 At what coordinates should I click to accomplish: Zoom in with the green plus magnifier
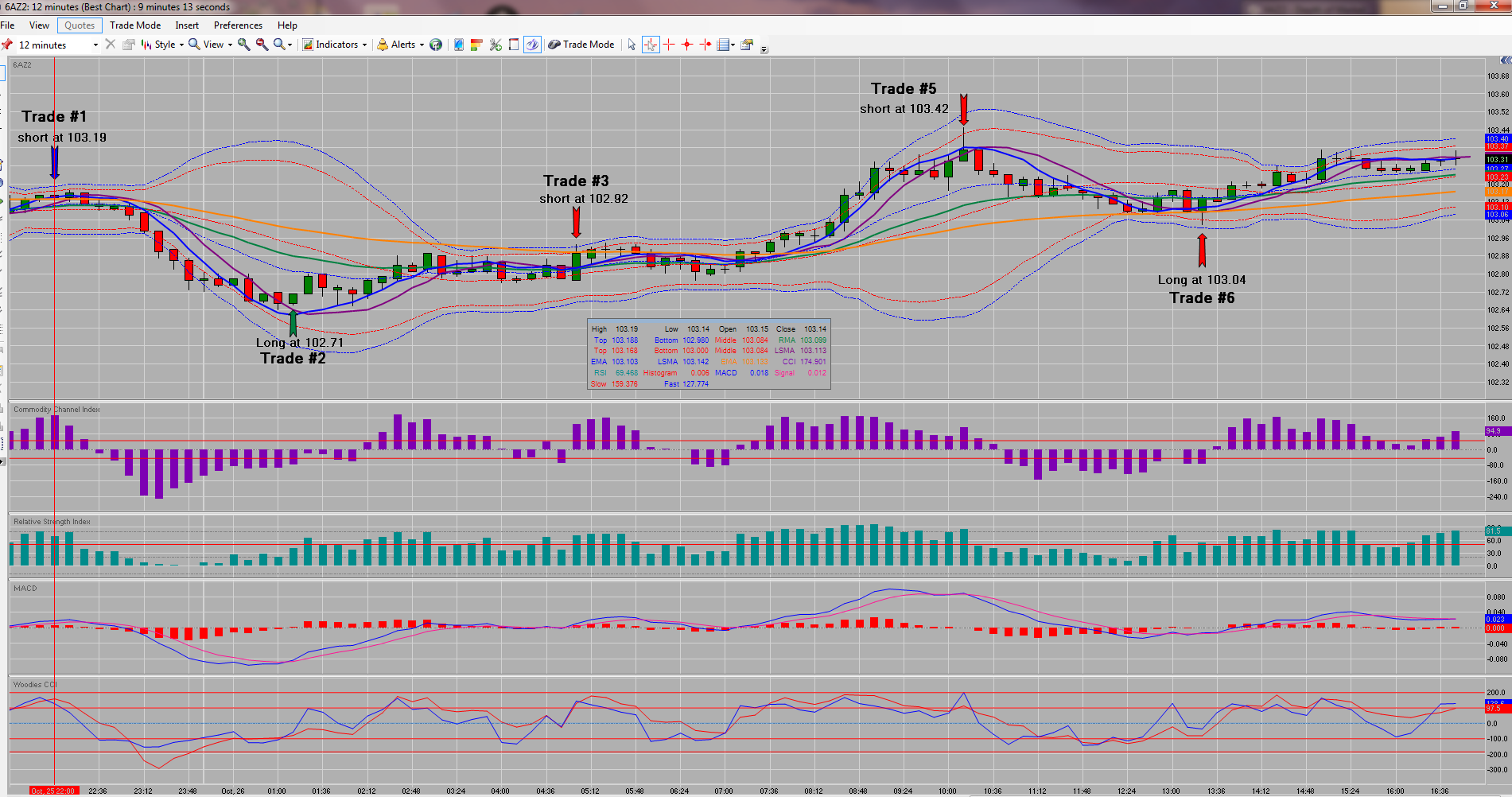pyautogui.click(x=244, y=45)
